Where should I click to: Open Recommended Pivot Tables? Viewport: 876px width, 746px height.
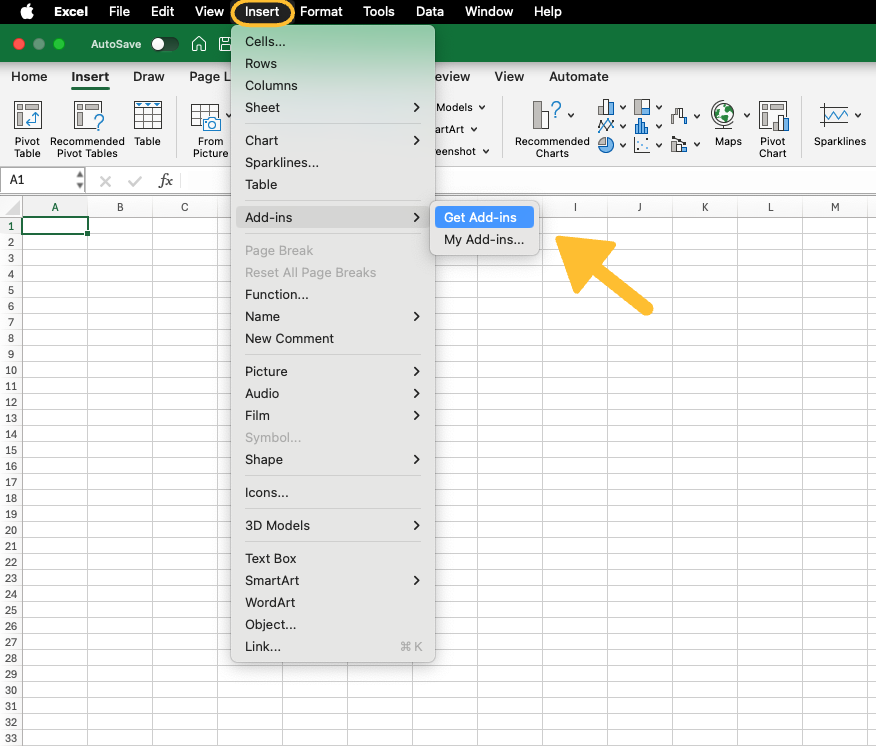click(x=87, y=128)
